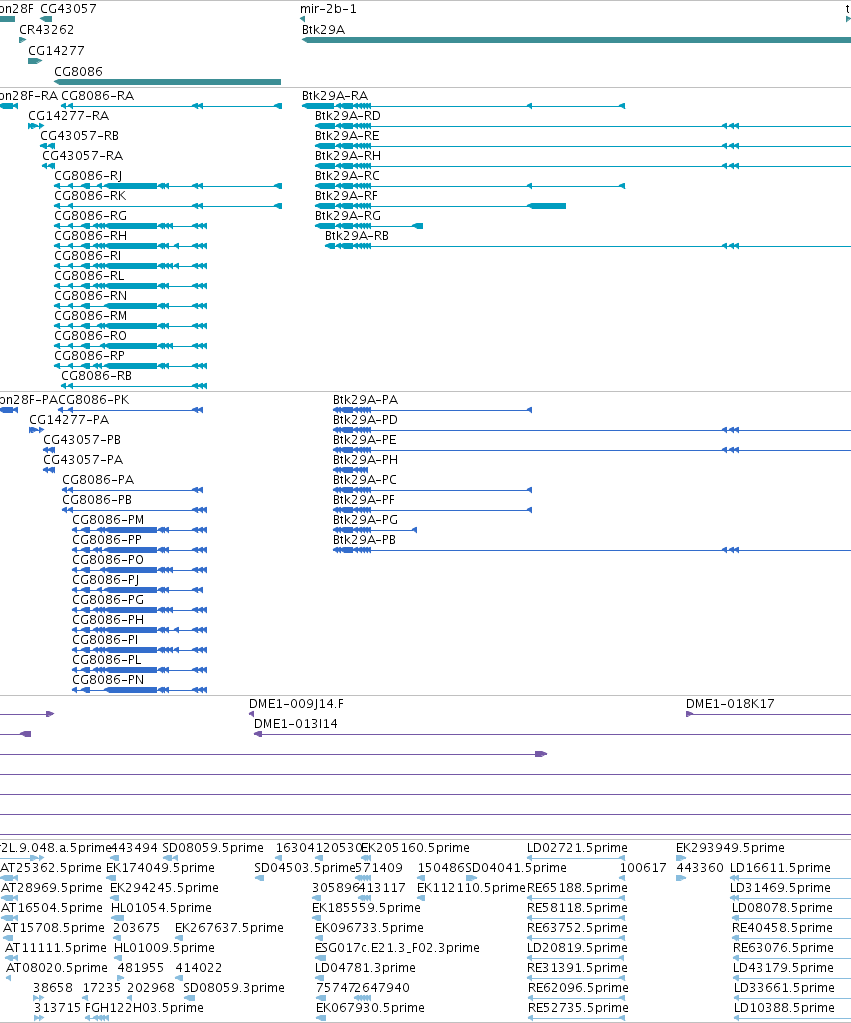Screen dimensions: 851x1023
Task: Select EST HL01054.5prime
Action: pyautogui.click(x=161, y=908)
